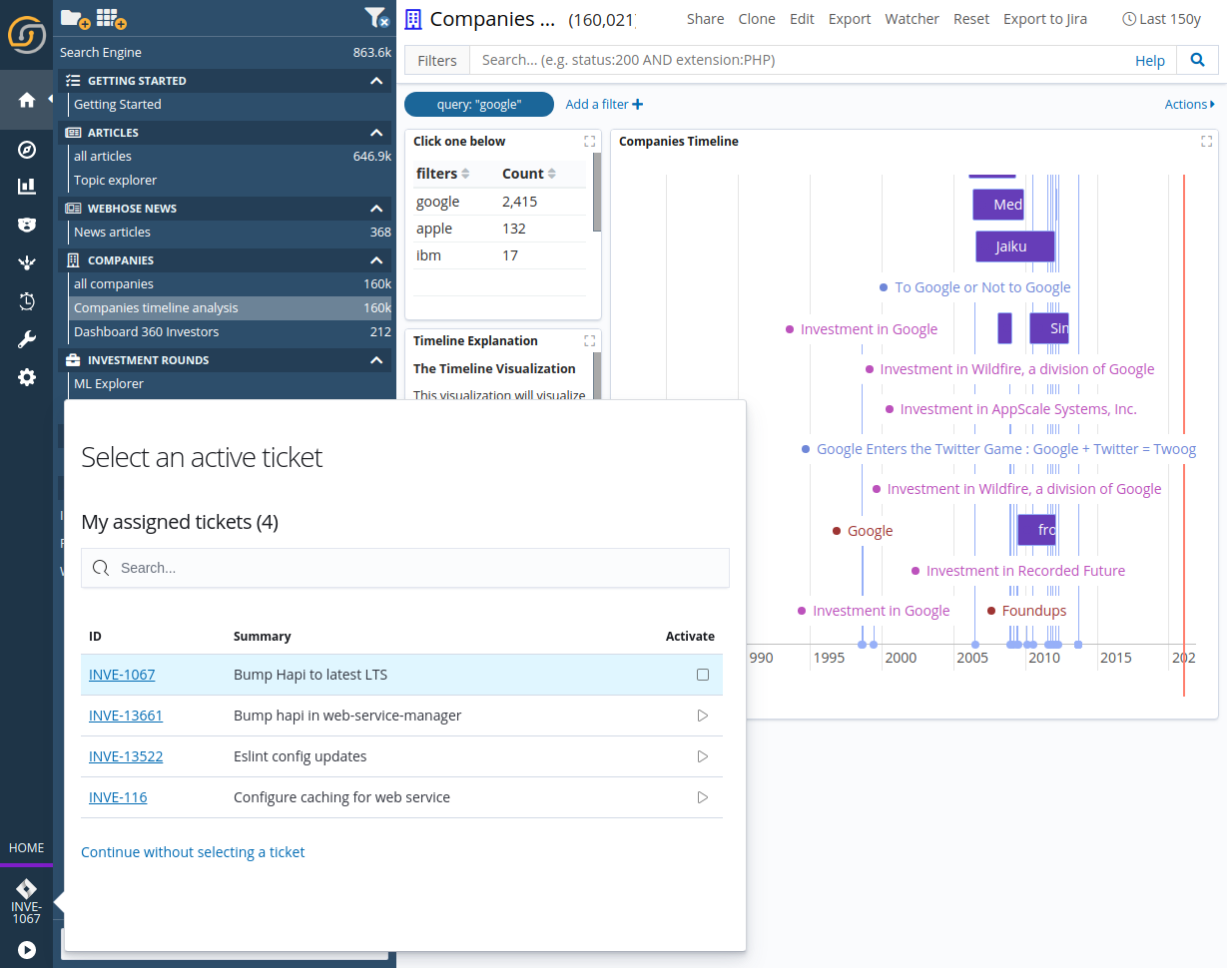Click Export to Jira

point(1045,19)
